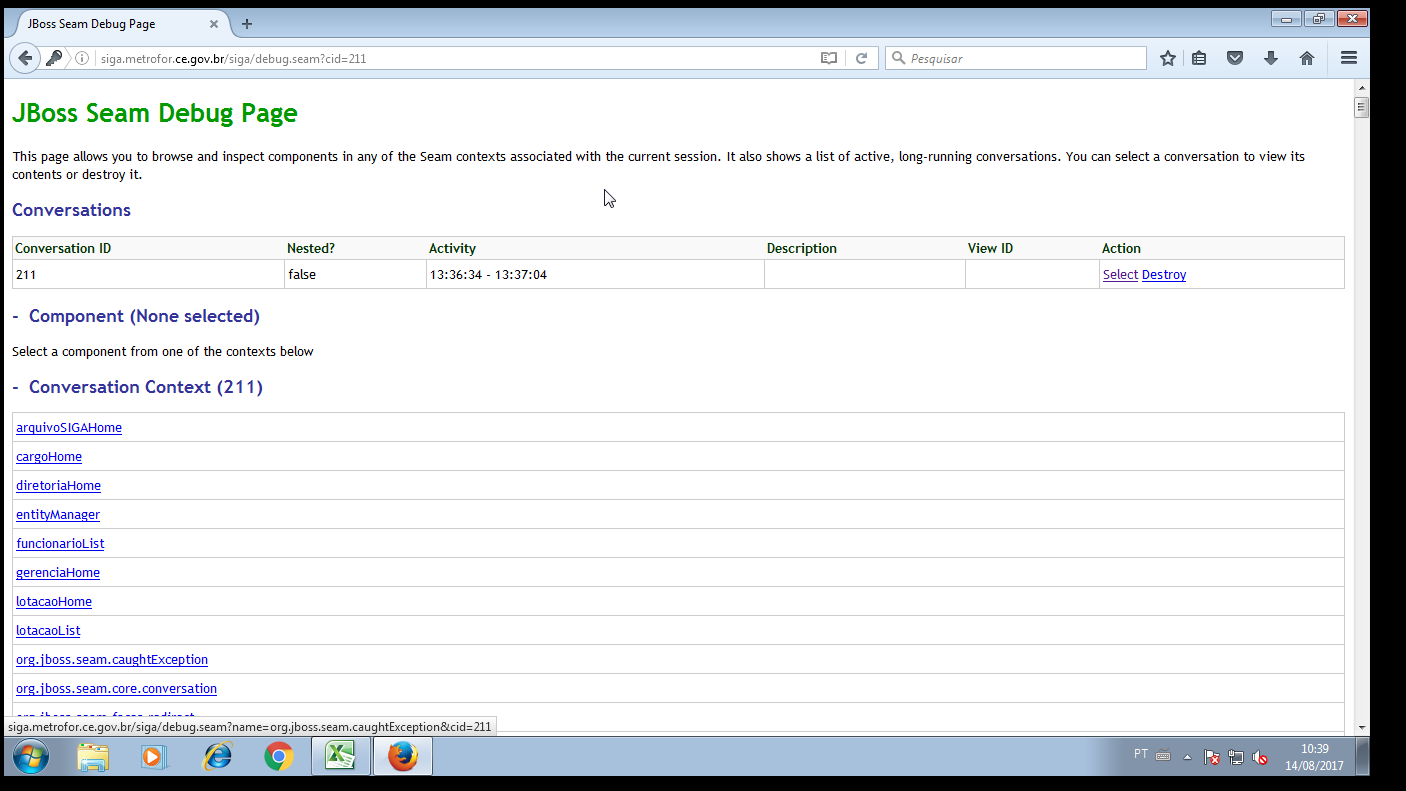Open arquivoSIGAHome component link

click(69, 427)
